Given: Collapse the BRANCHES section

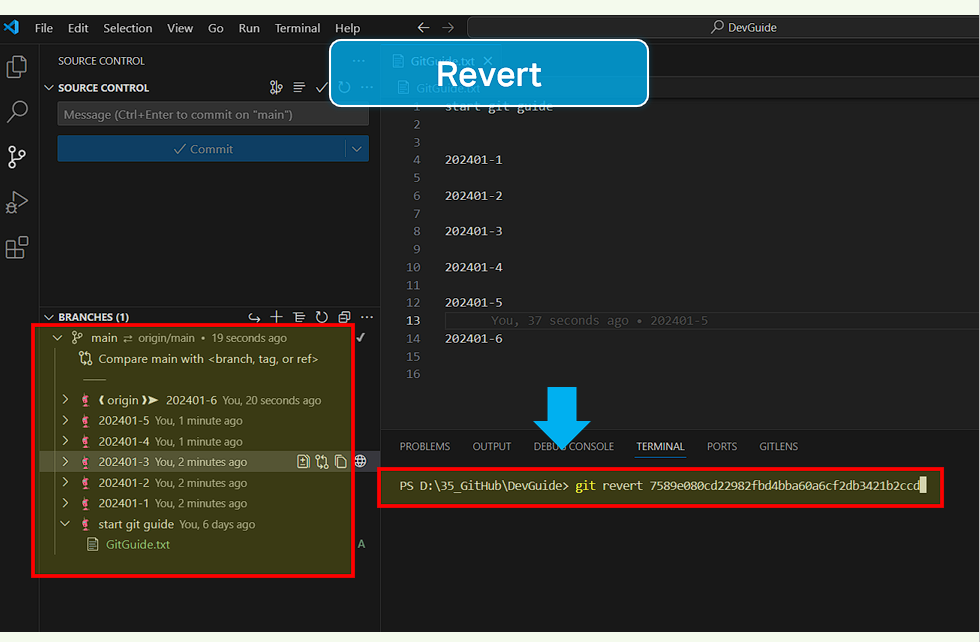Looking at the screenshot, I should tap(49, 317).
